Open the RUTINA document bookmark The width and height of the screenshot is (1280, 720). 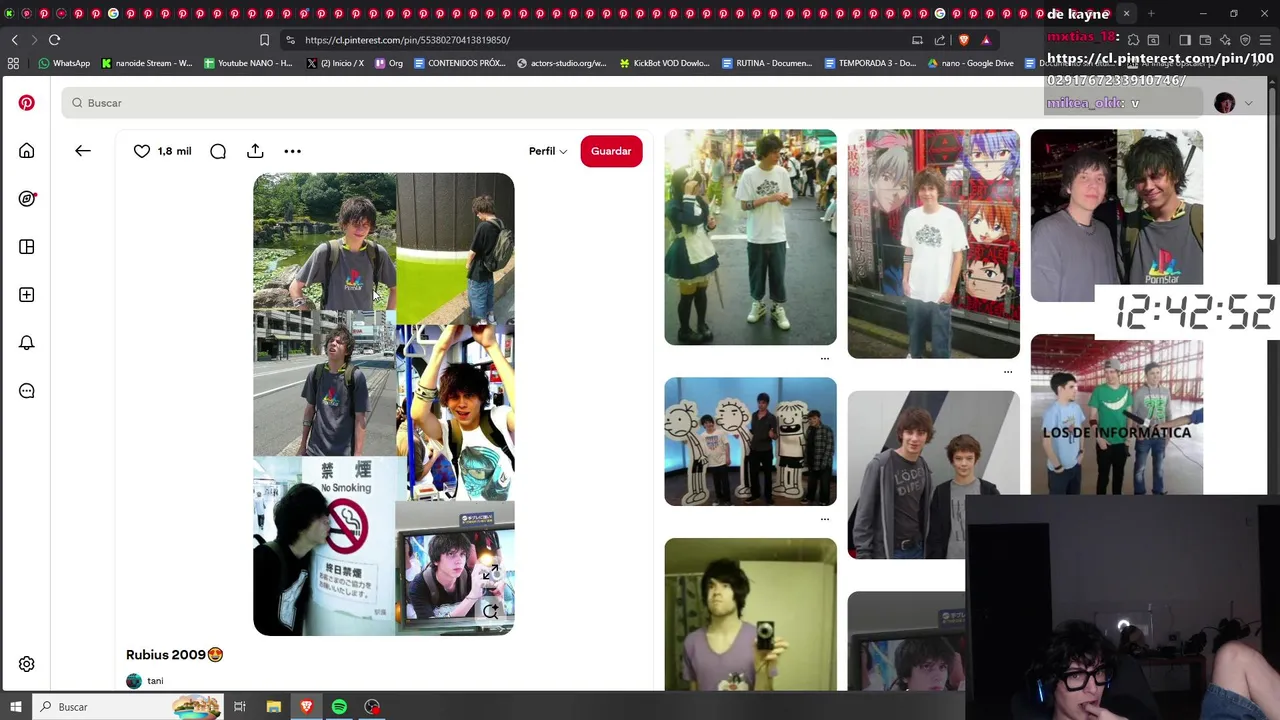click(767, 63)
